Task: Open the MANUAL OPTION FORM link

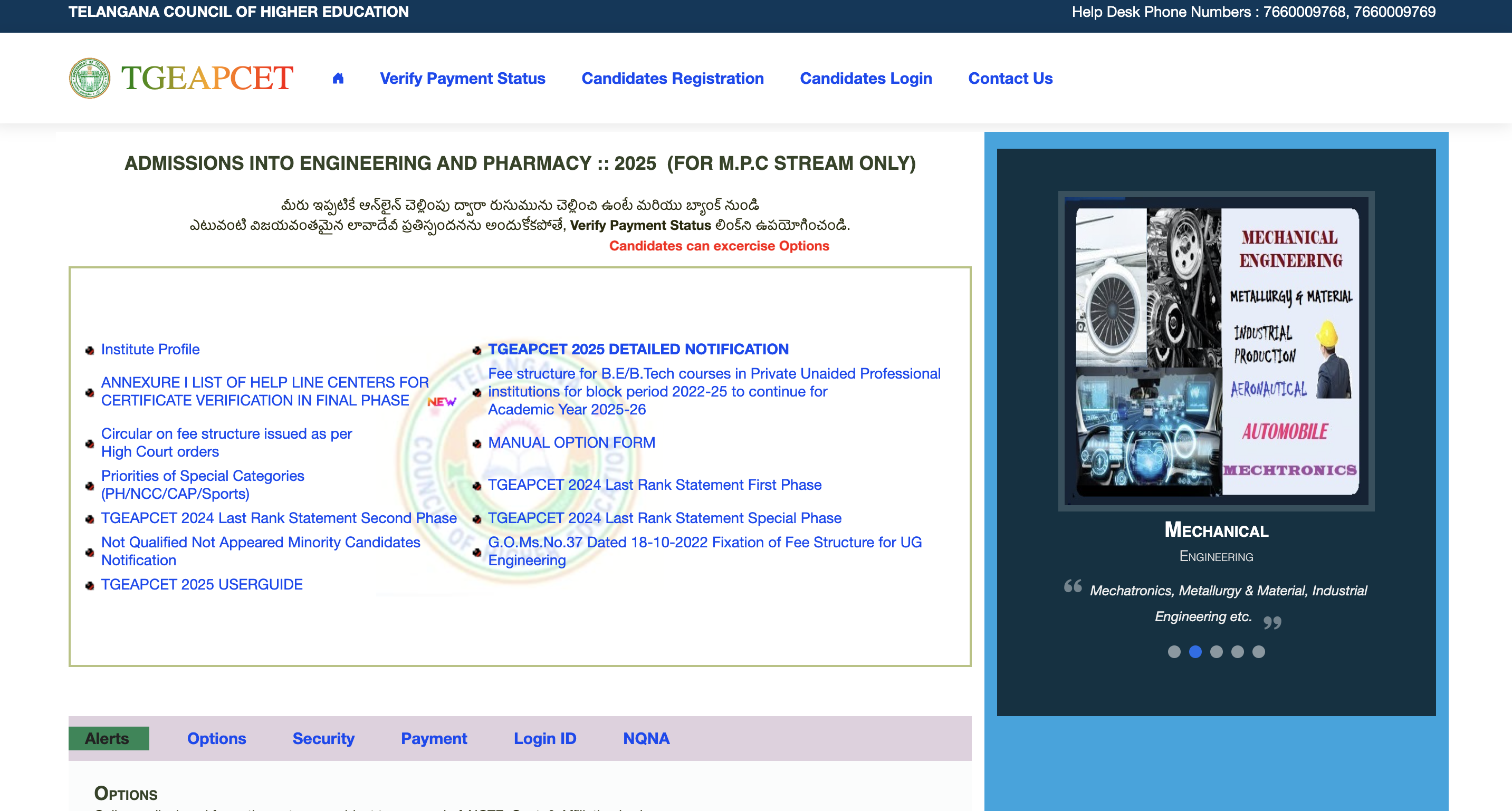Action: pos(572,442)
